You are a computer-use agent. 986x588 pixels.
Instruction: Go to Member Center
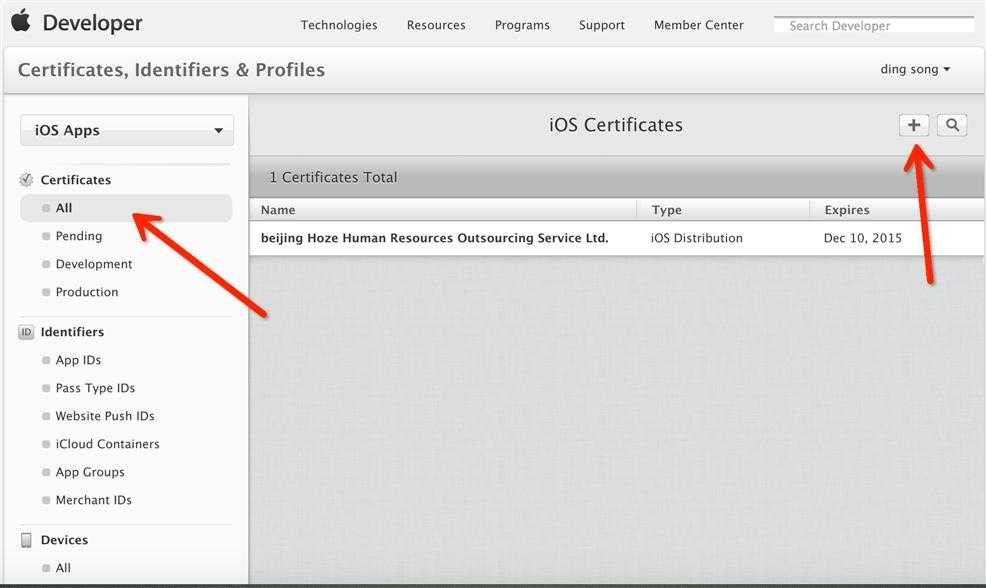pyautogui.click(x=699, y=25)
